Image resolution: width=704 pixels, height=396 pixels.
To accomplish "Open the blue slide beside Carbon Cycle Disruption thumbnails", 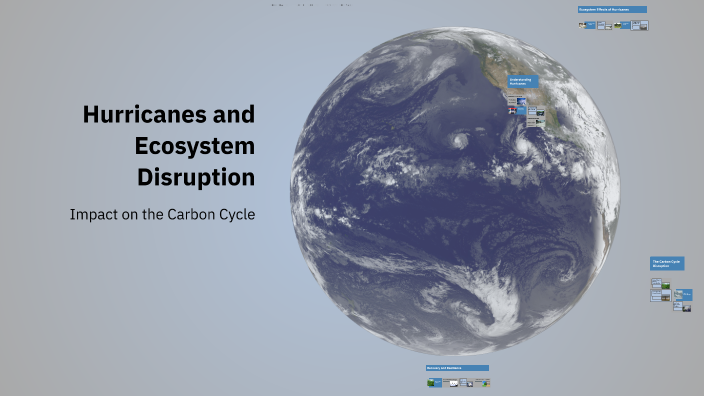I will (x=683, y=295).
